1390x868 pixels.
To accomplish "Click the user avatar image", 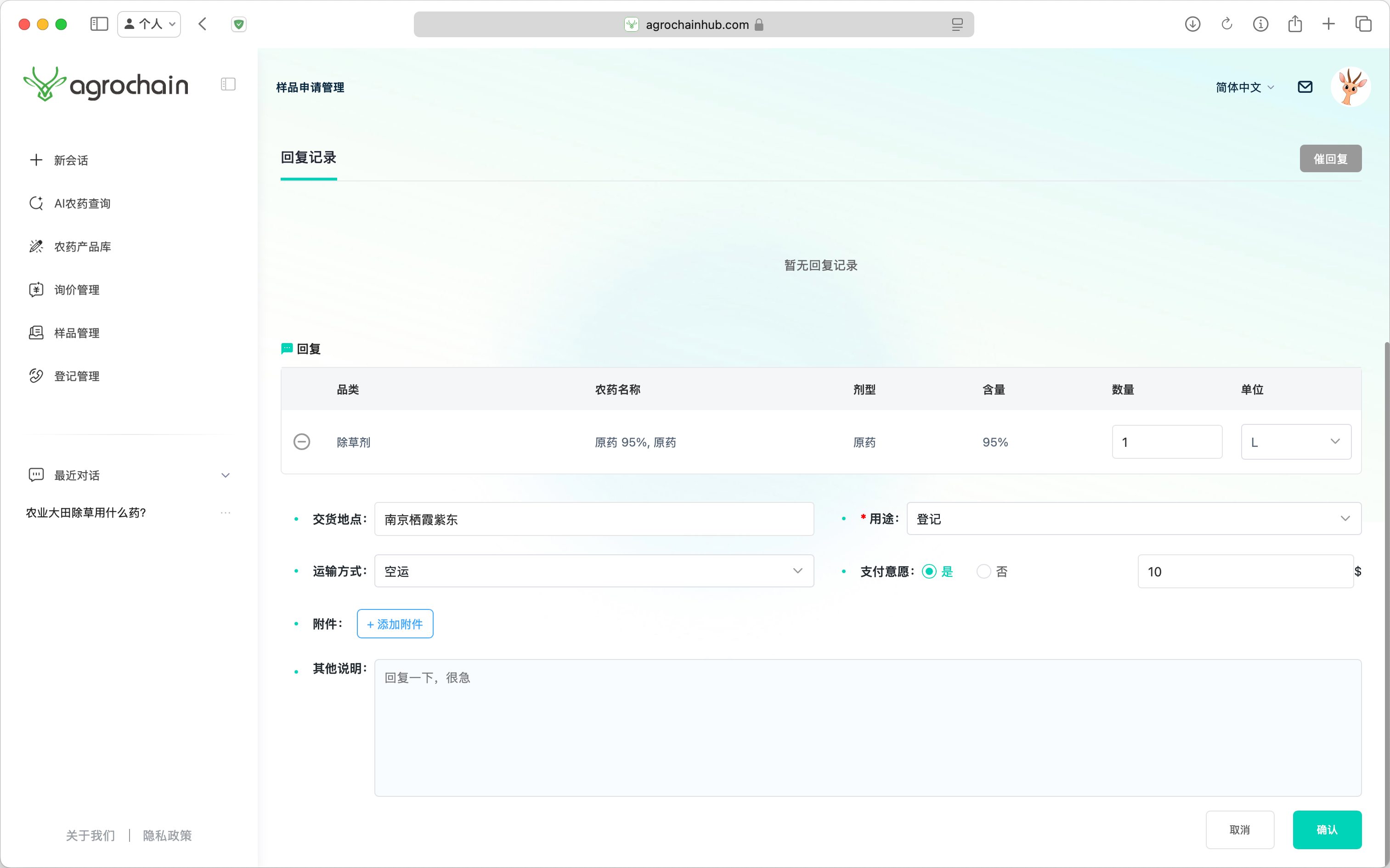I will click(1350, 87).
